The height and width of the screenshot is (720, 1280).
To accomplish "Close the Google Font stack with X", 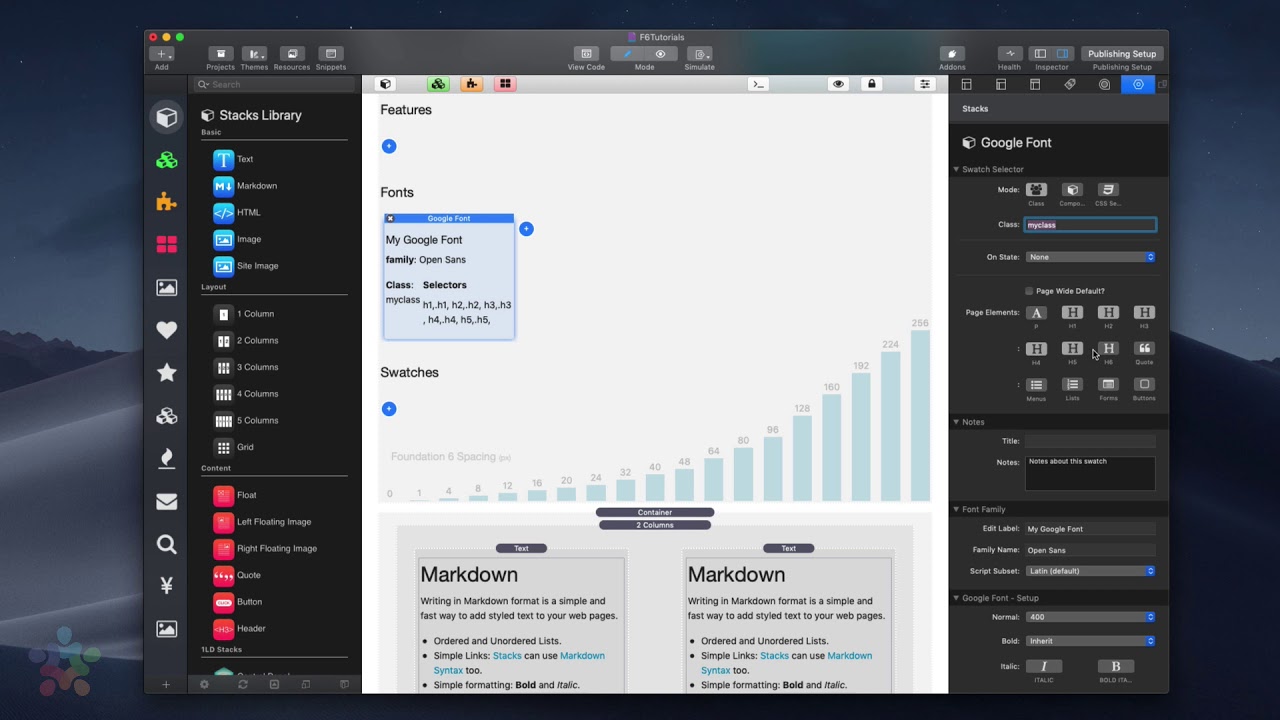I will tap(390, 218).
